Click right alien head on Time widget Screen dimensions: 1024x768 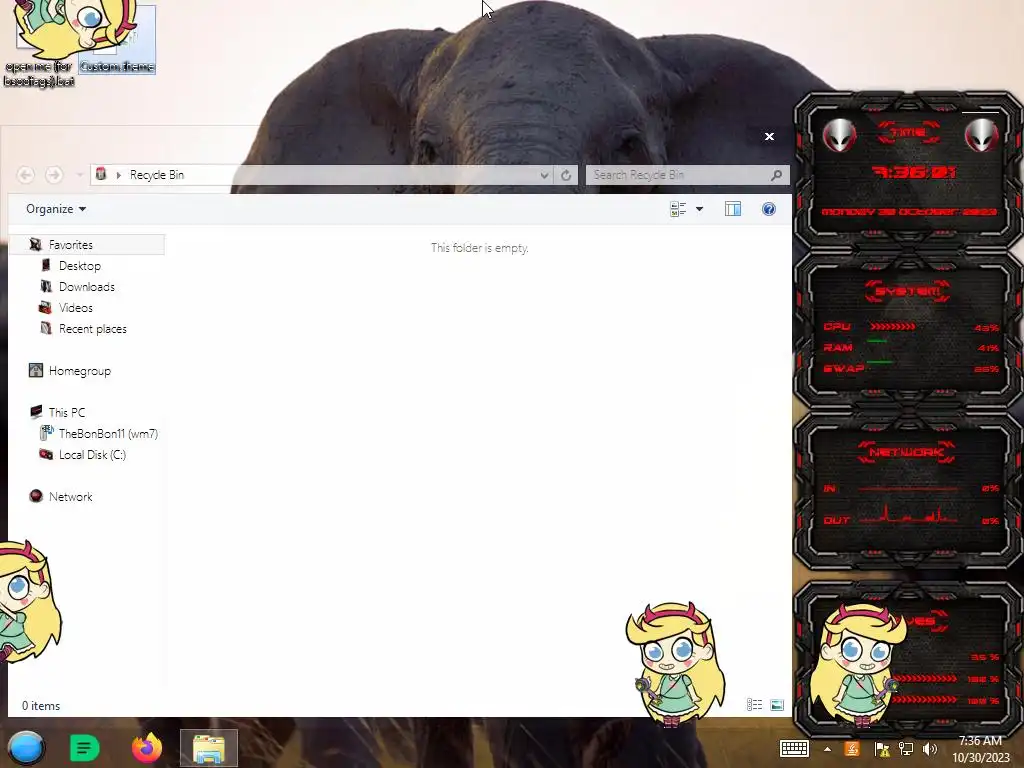[x=981, y=136]
